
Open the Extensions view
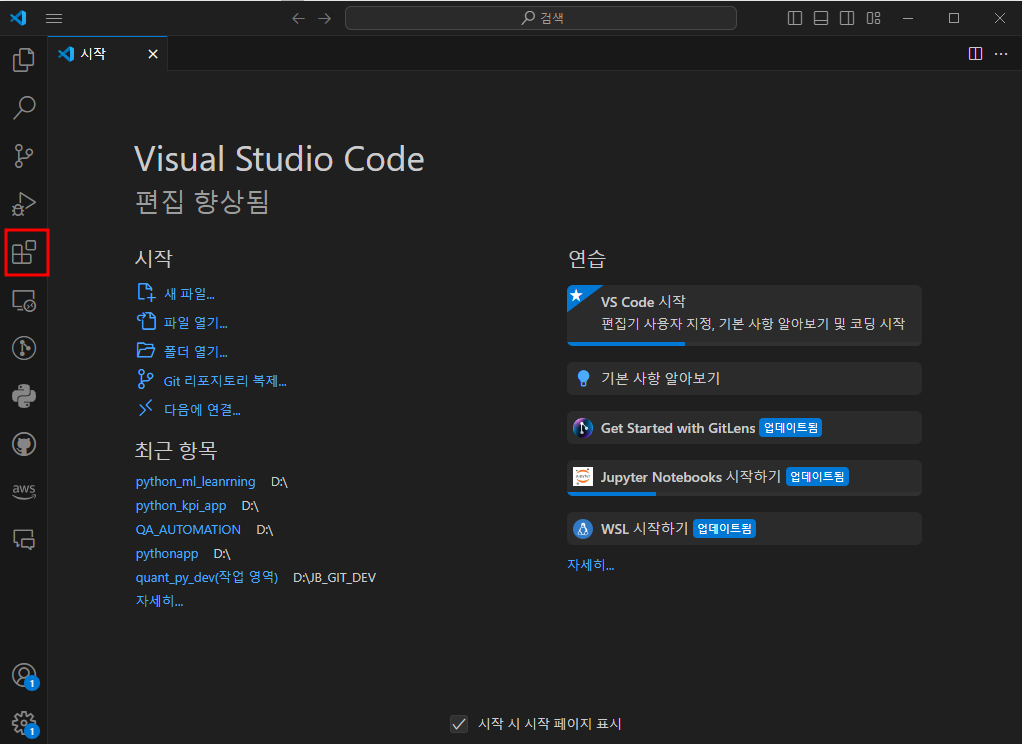click(x=24, y=252)
